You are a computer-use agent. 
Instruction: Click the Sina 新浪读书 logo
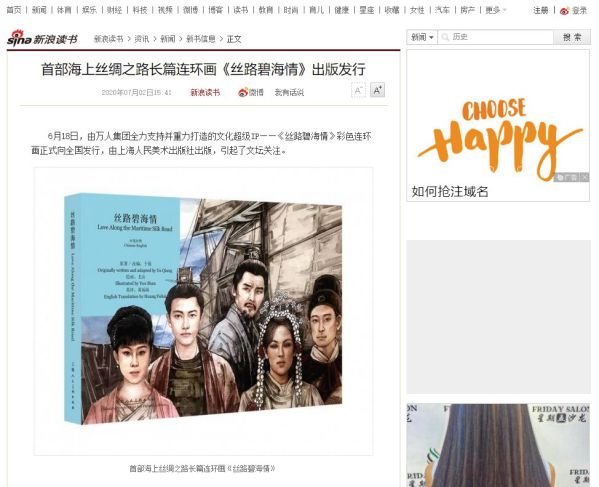[x=42, y=38]
